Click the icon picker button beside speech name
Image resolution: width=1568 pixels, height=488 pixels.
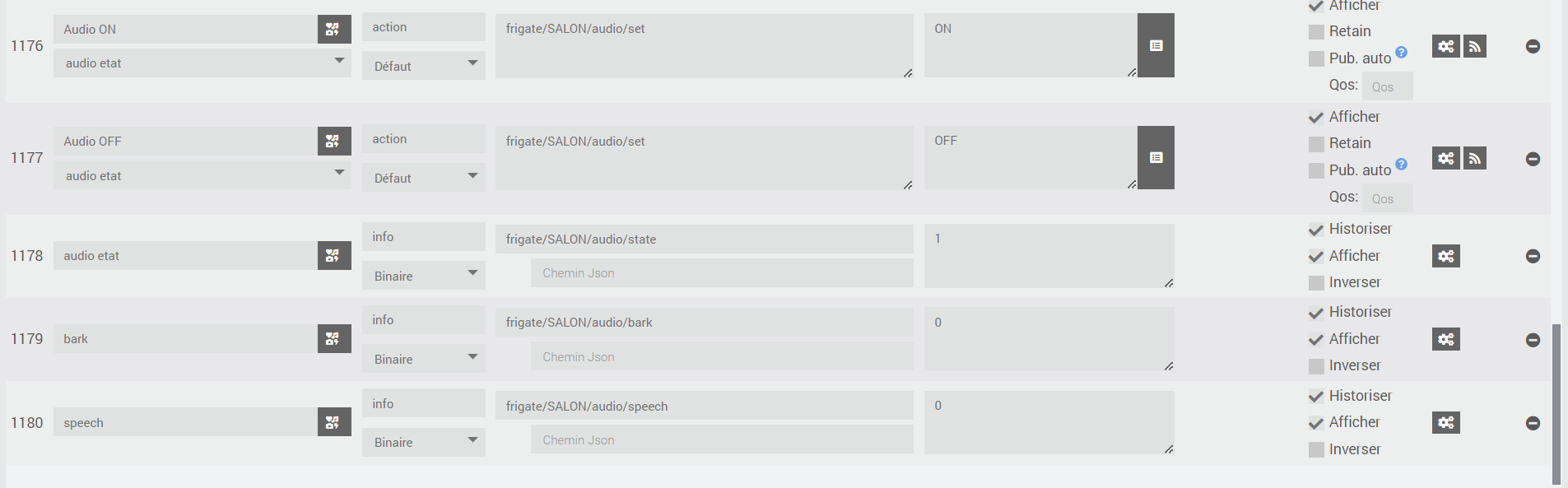(333, 422)
